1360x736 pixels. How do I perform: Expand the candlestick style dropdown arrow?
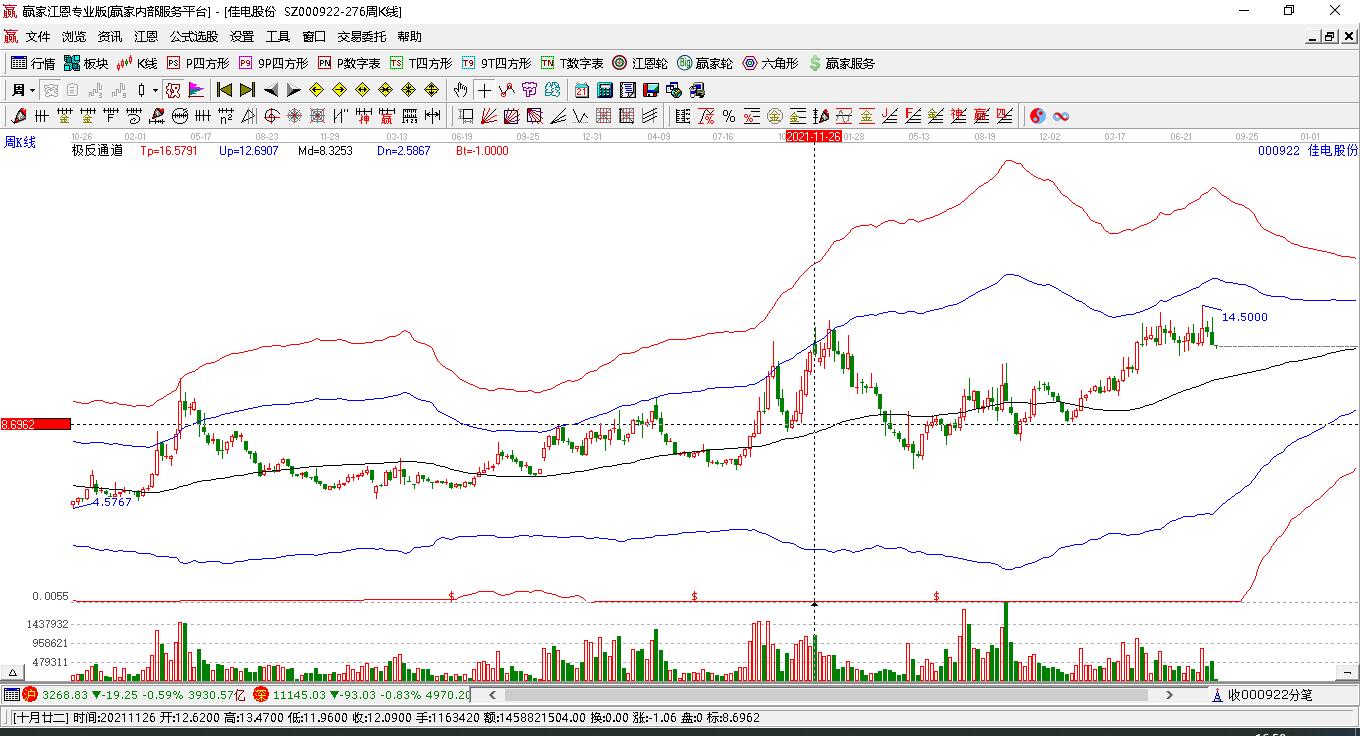[155, 90]
